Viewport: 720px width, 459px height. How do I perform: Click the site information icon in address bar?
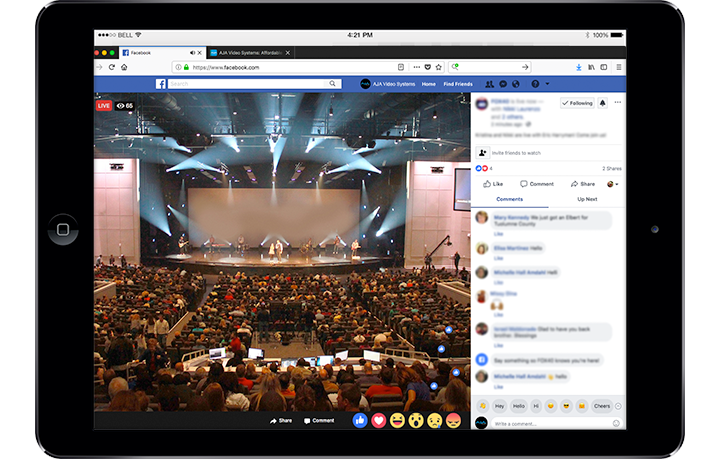click(178, 67)
